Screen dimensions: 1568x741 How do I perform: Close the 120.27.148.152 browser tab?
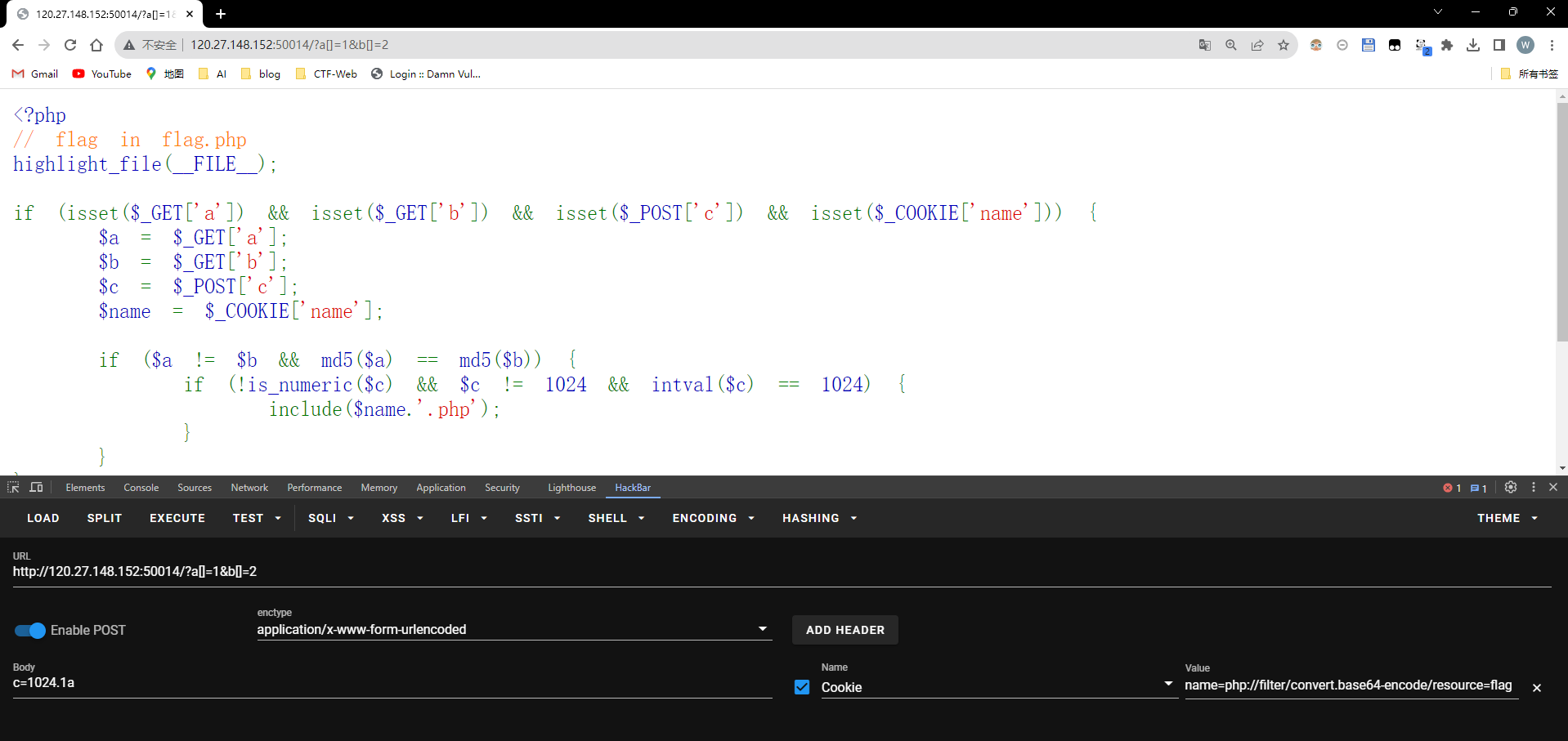190,14
